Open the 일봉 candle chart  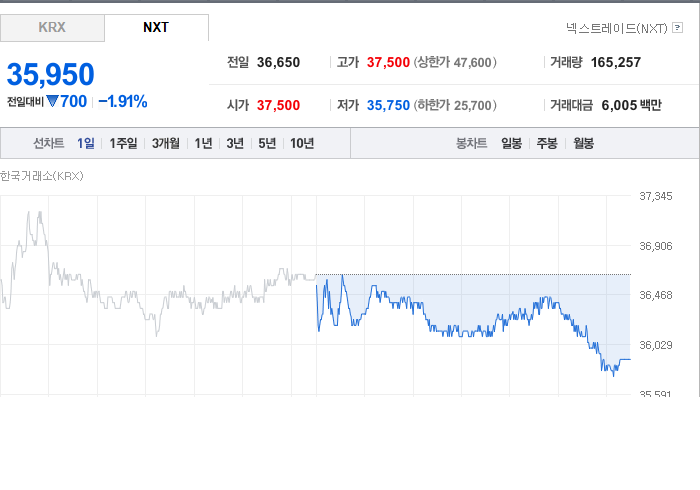point(511,143)
